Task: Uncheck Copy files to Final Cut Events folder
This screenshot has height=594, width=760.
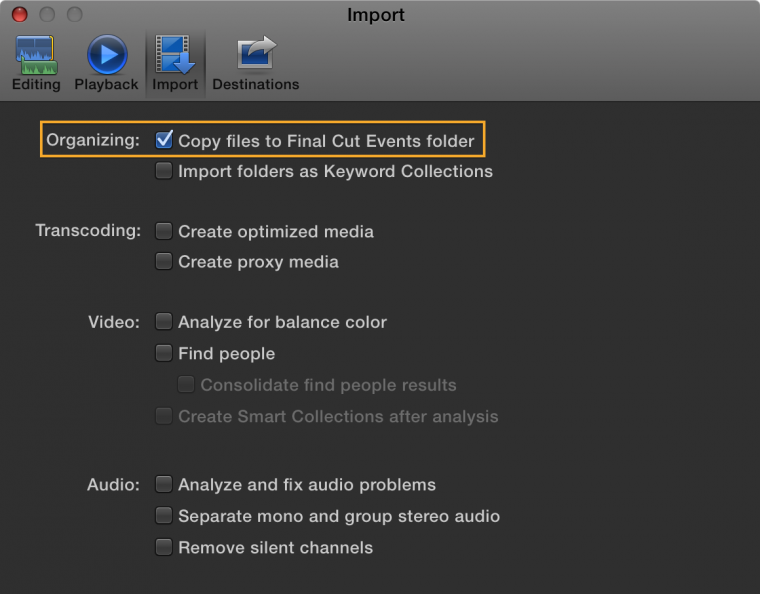Action: click(164, 140)
